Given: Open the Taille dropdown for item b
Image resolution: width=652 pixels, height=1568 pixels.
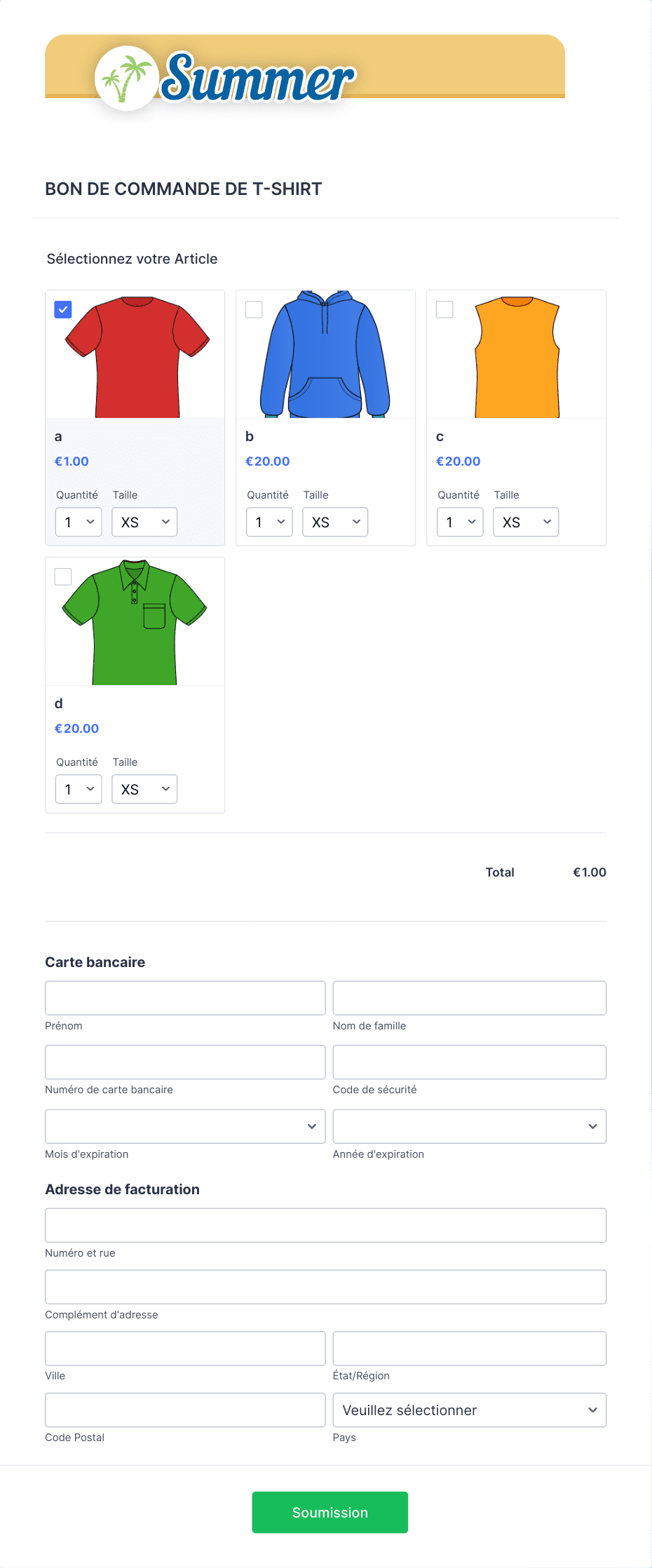Looking at the screenshot, I should (x=335, y=522).
